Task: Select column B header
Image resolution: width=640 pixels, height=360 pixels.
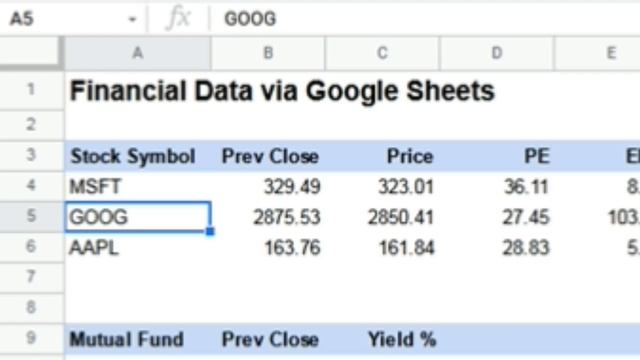Action: [268, 53]
